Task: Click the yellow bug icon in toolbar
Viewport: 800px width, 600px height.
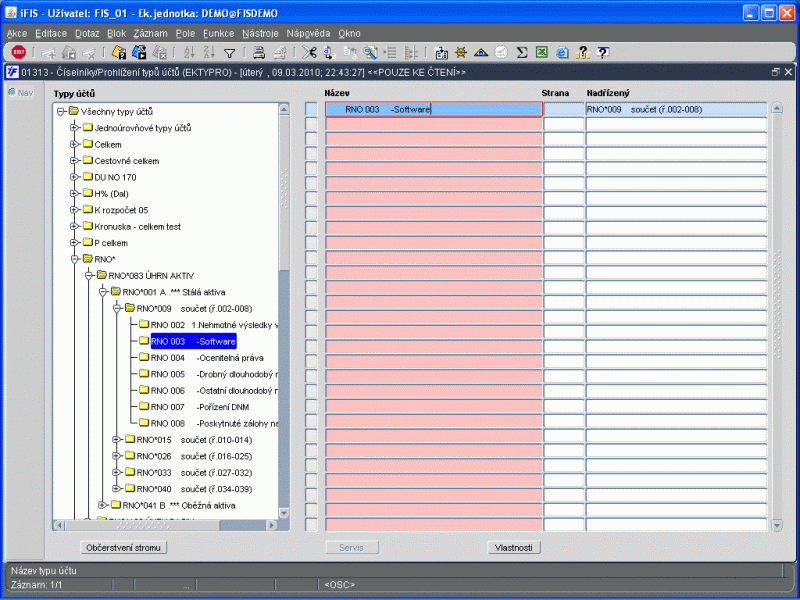Action: pos(461,53)
